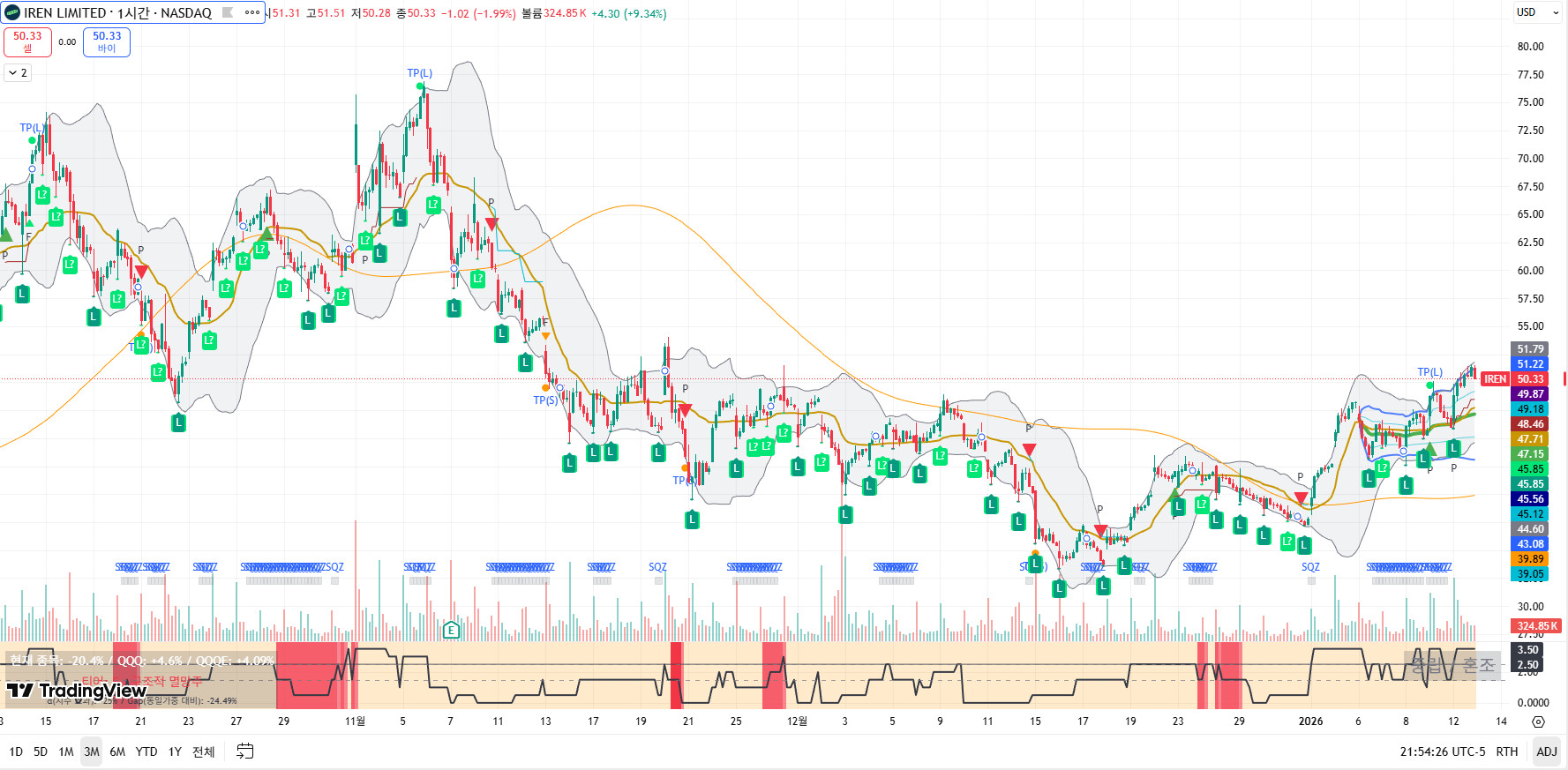
Task: Click the 65.00 price axis value
Action: [x=1530, y=214]
